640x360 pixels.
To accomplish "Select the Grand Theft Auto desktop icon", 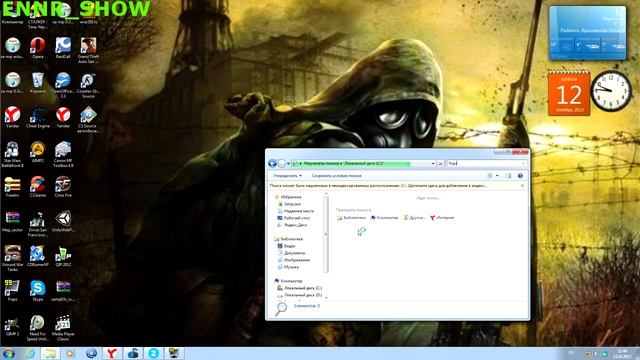I will pos(88,50).
